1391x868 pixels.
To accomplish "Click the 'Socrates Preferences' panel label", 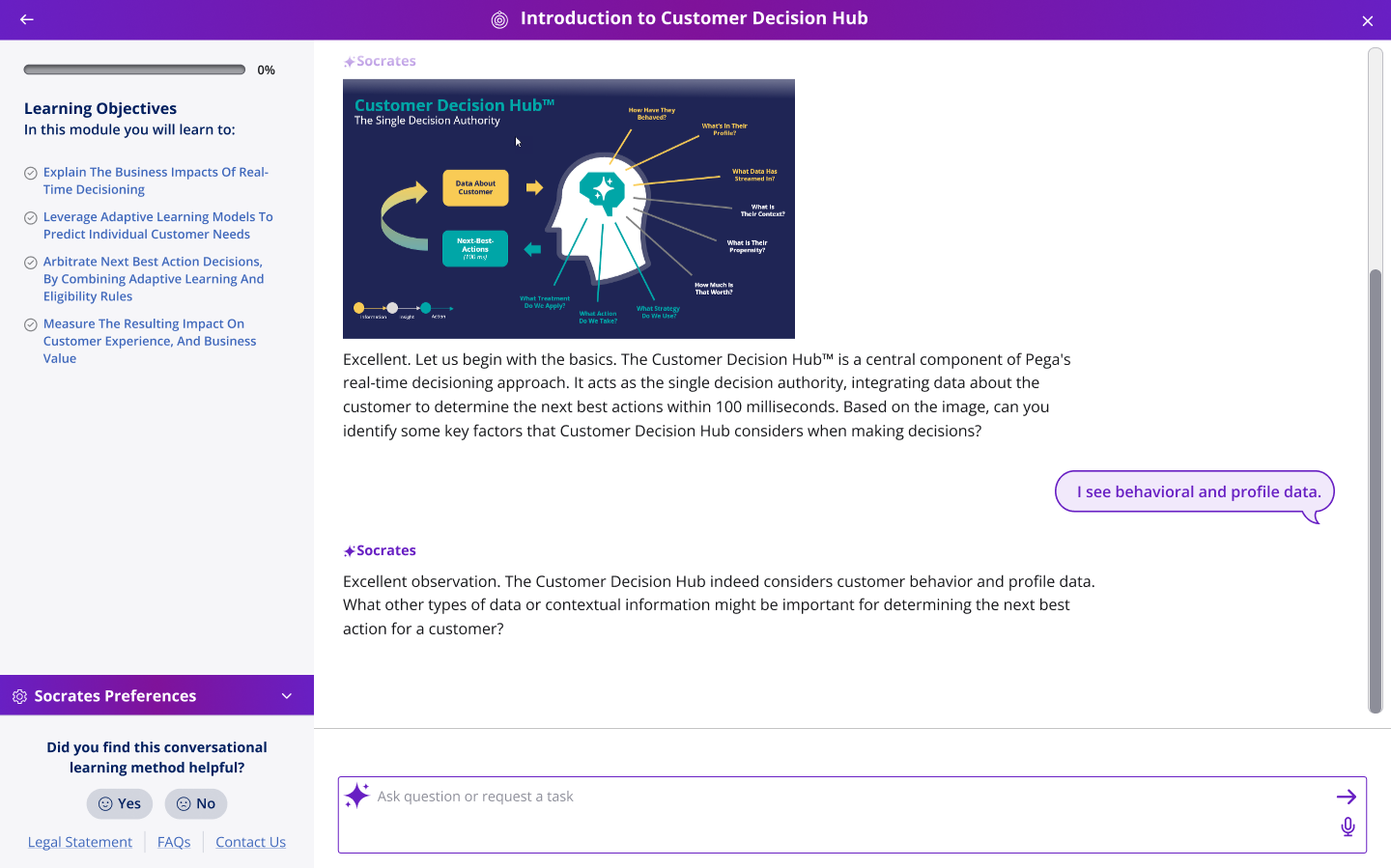I will click(x=115, y=696).
